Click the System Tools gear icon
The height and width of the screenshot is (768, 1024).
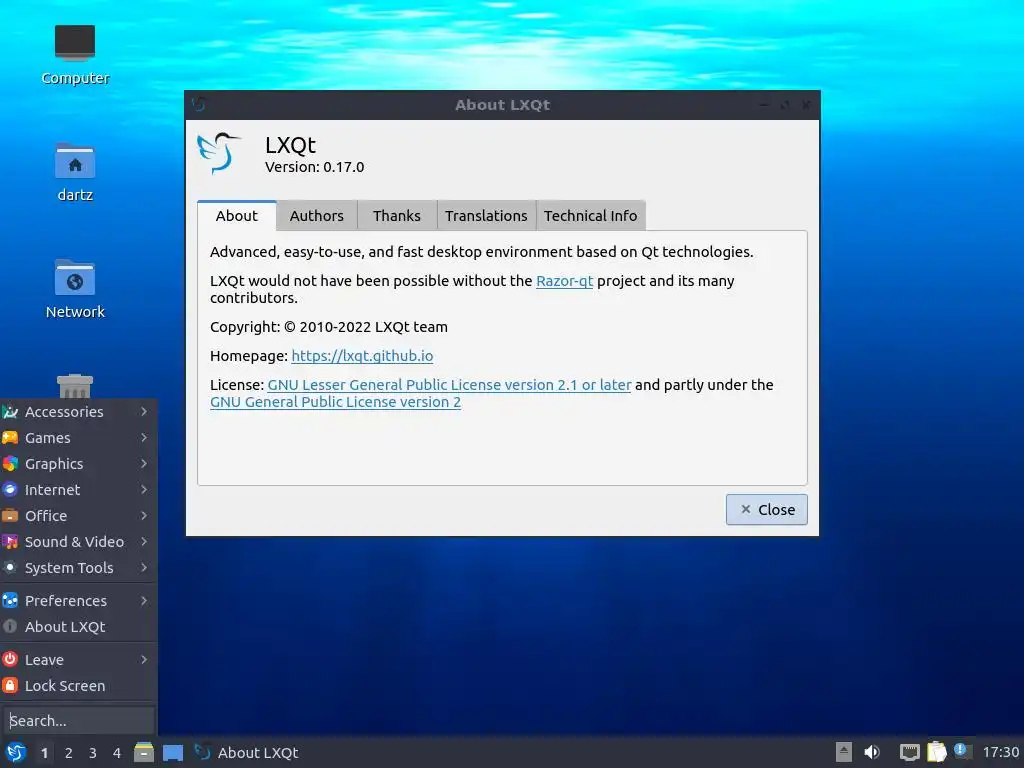pos(10,568)
